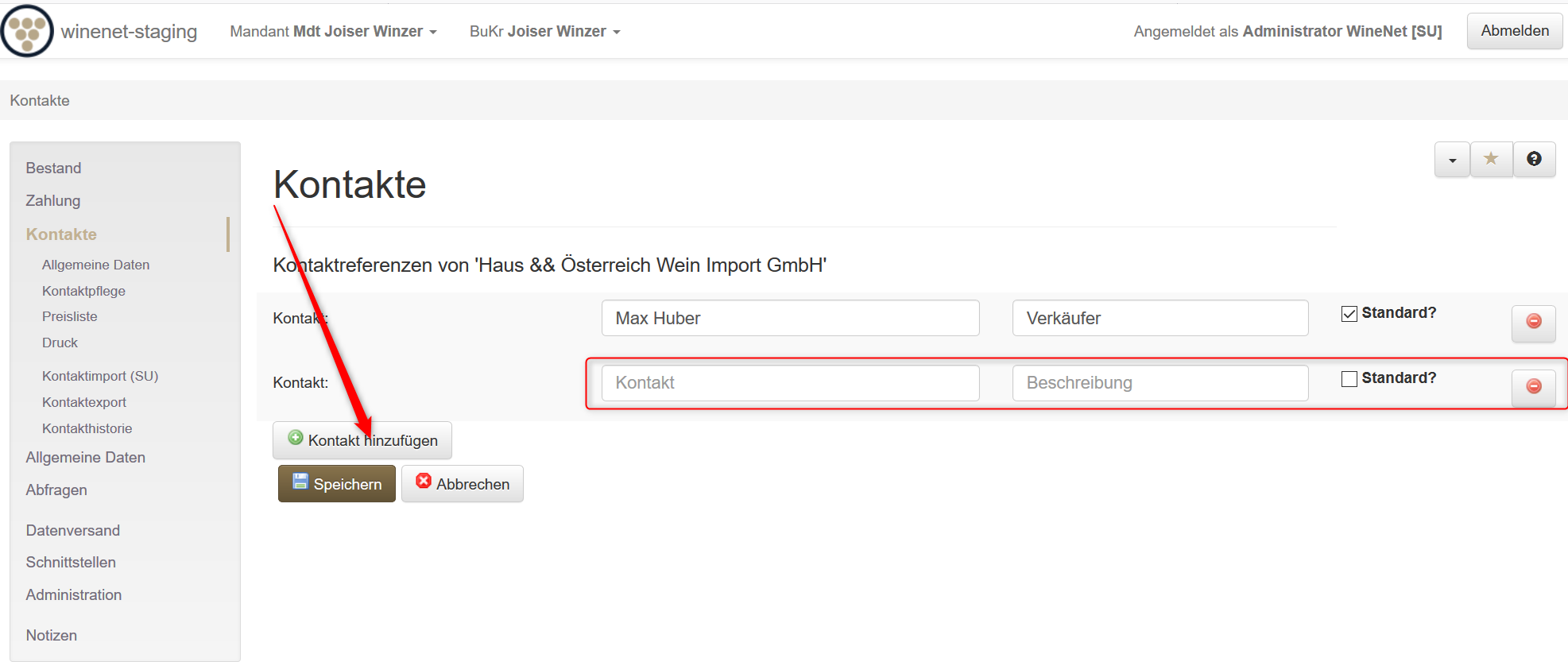Click the favorites star icon

[1491, 159]
